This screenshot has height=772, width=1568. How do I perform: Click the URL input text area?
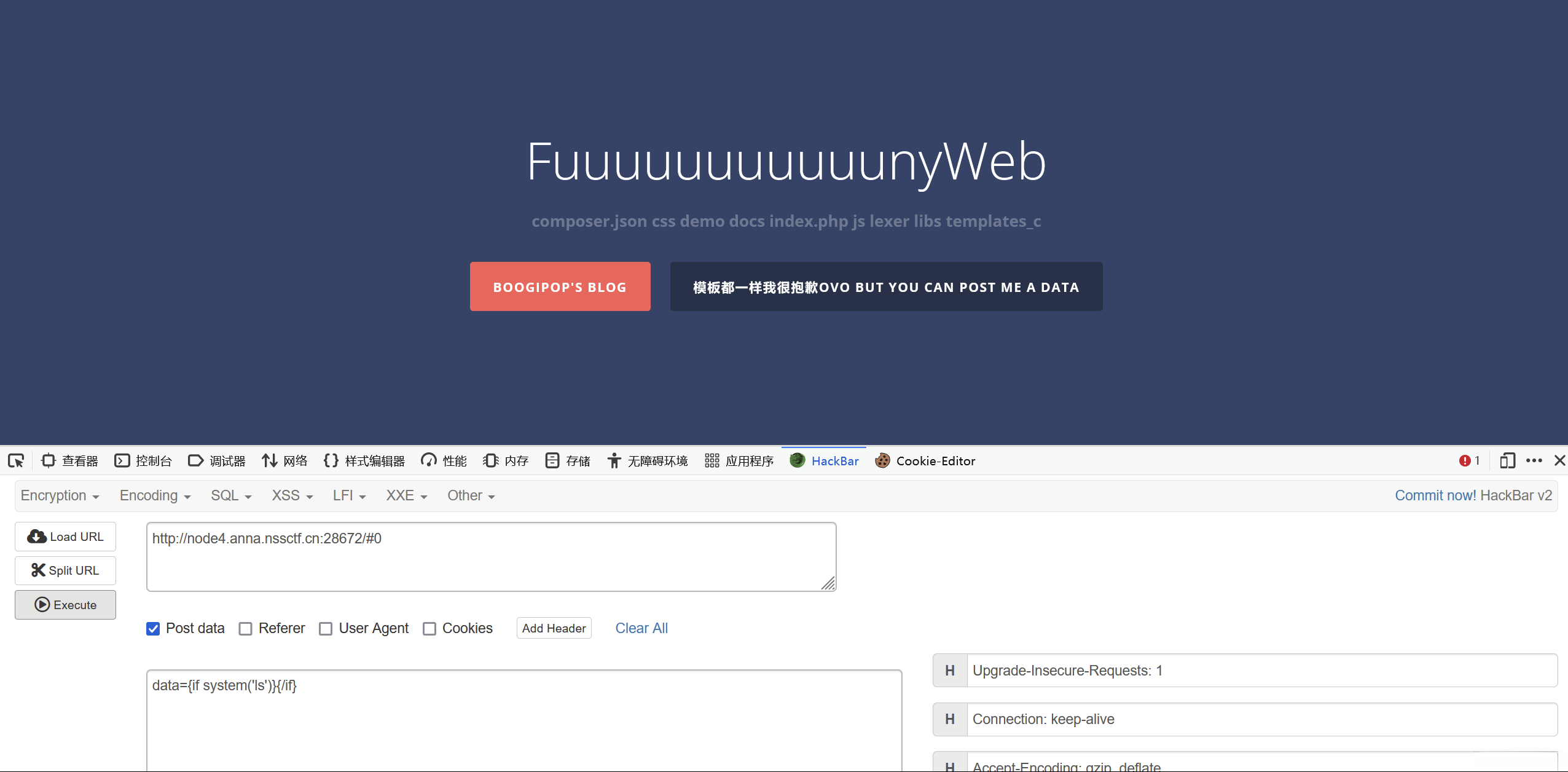click(x=490, y=556)
